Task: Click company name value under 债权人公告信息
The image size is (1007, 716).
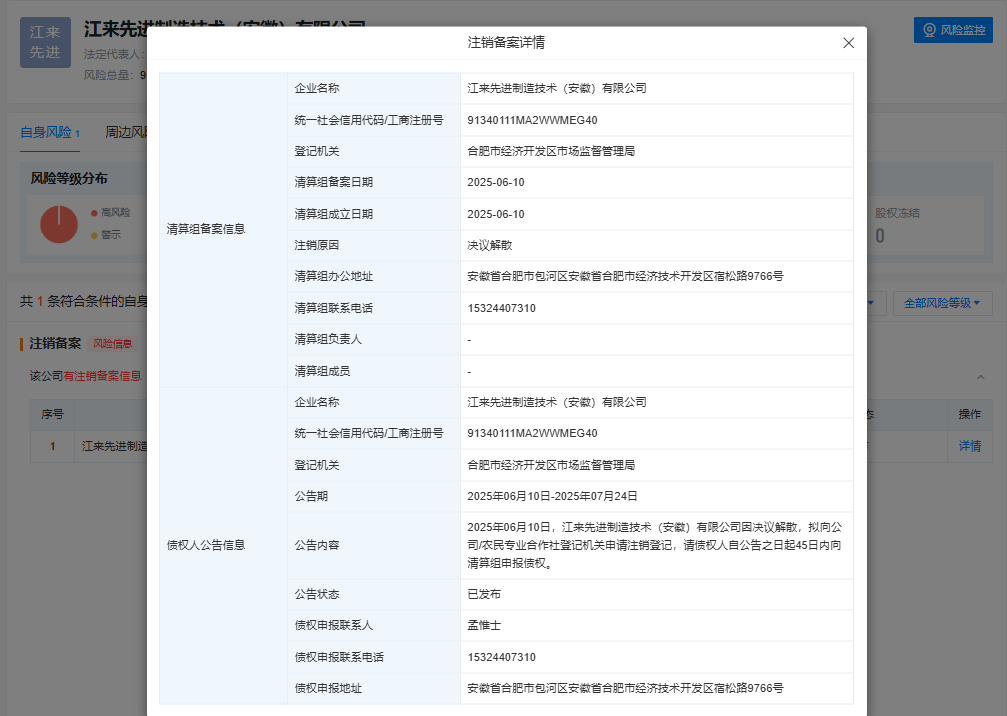Action: click(557, 403)
